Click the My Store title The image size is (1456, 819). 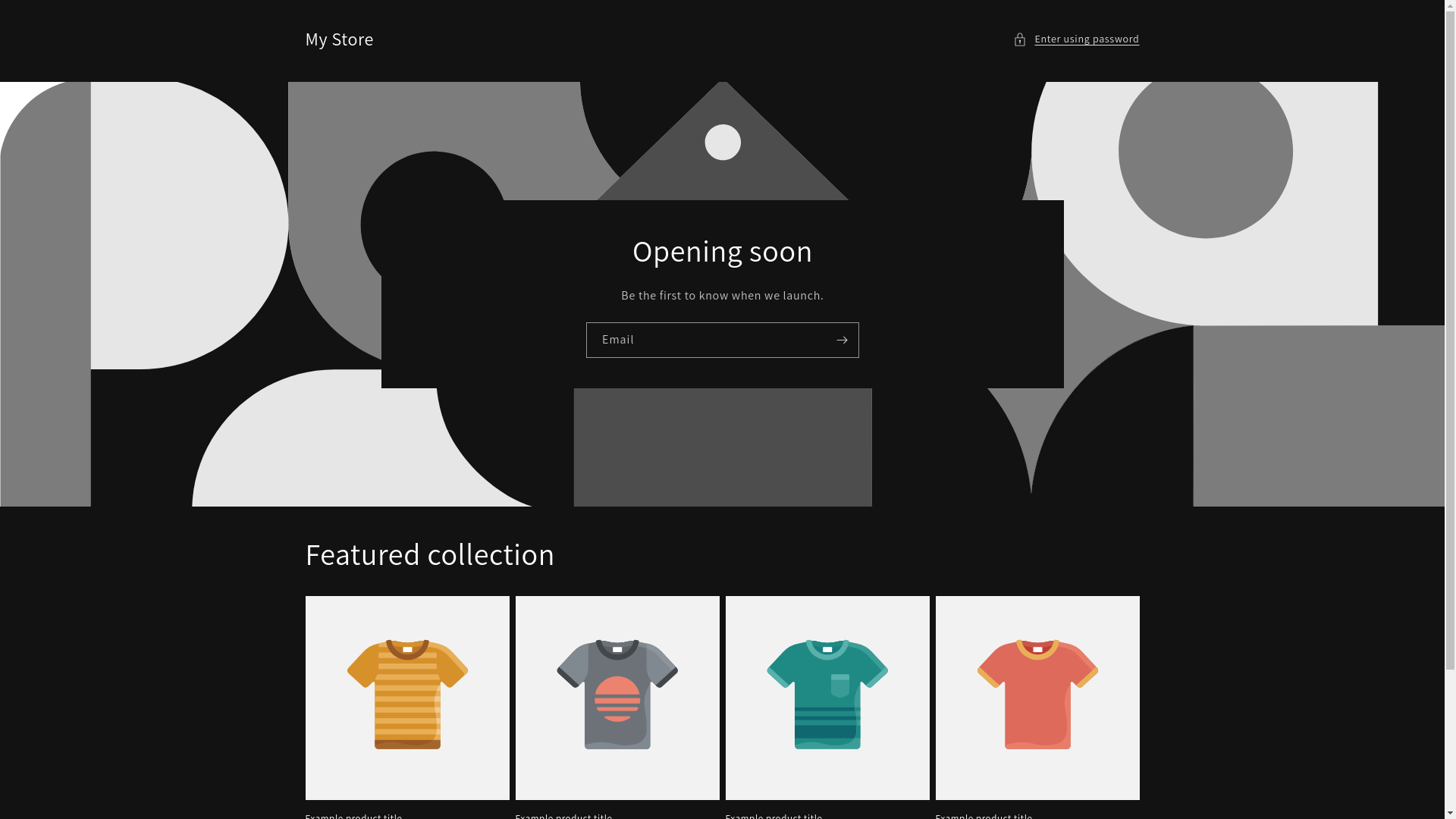pyautogui.click(x=339, y=39)
